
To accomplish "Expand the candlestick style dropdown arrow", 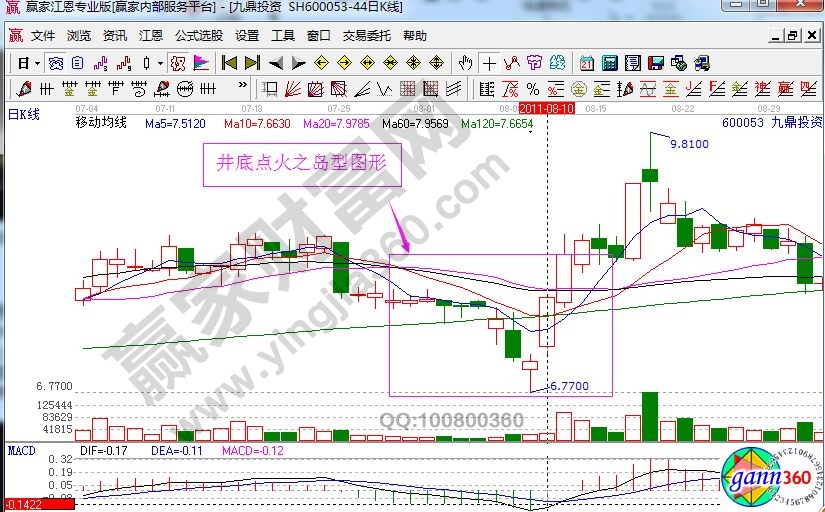I will [x=160, y=63].
